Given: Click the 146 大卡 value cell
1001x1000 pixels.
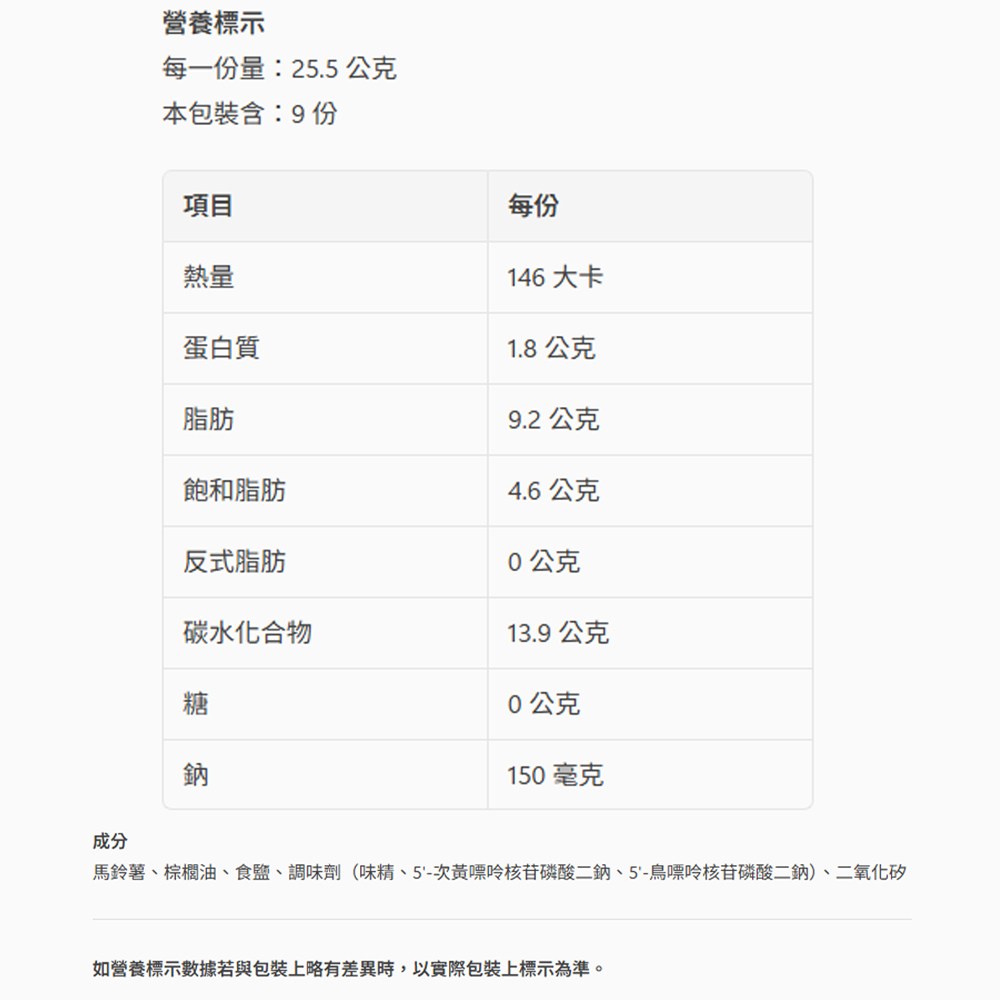Looking at the screenshot, I should (554, 277).
